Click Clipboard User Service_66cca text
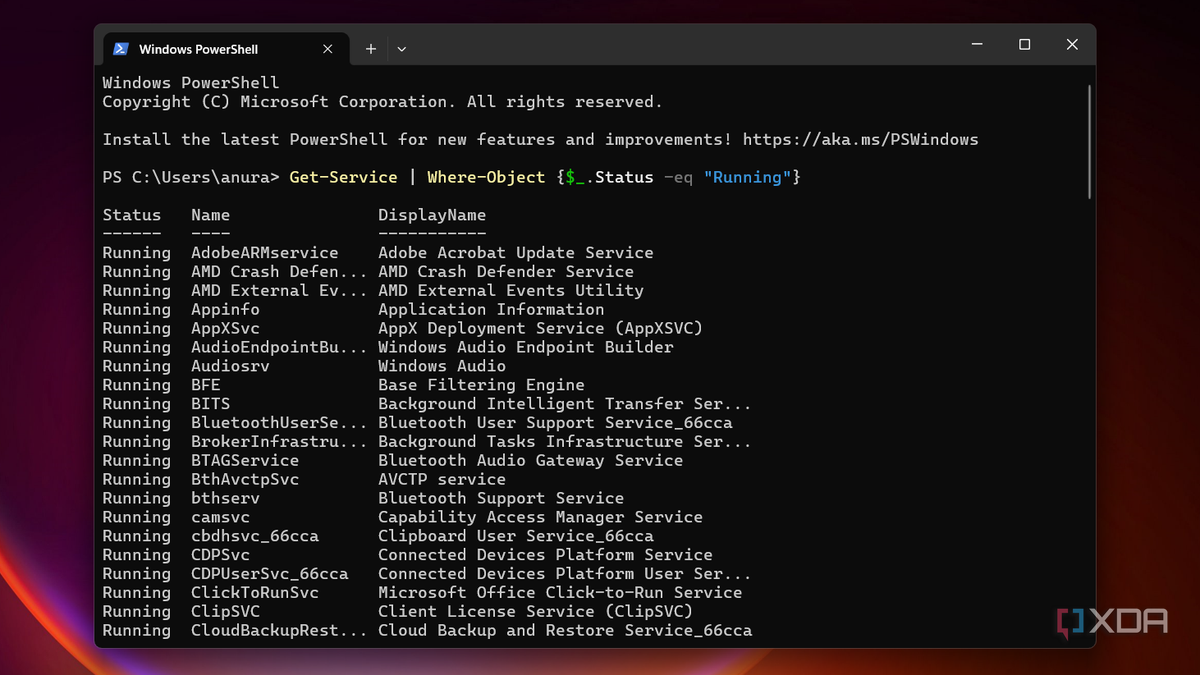Image resolution: width=1200 pixels, height=675 pixels. point(515,536)
